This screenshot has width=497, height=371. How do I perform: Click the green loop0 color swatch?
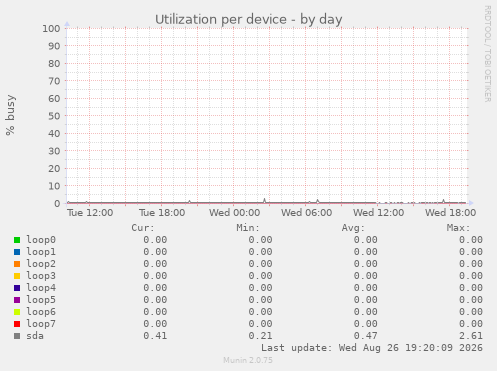[17, 240]
